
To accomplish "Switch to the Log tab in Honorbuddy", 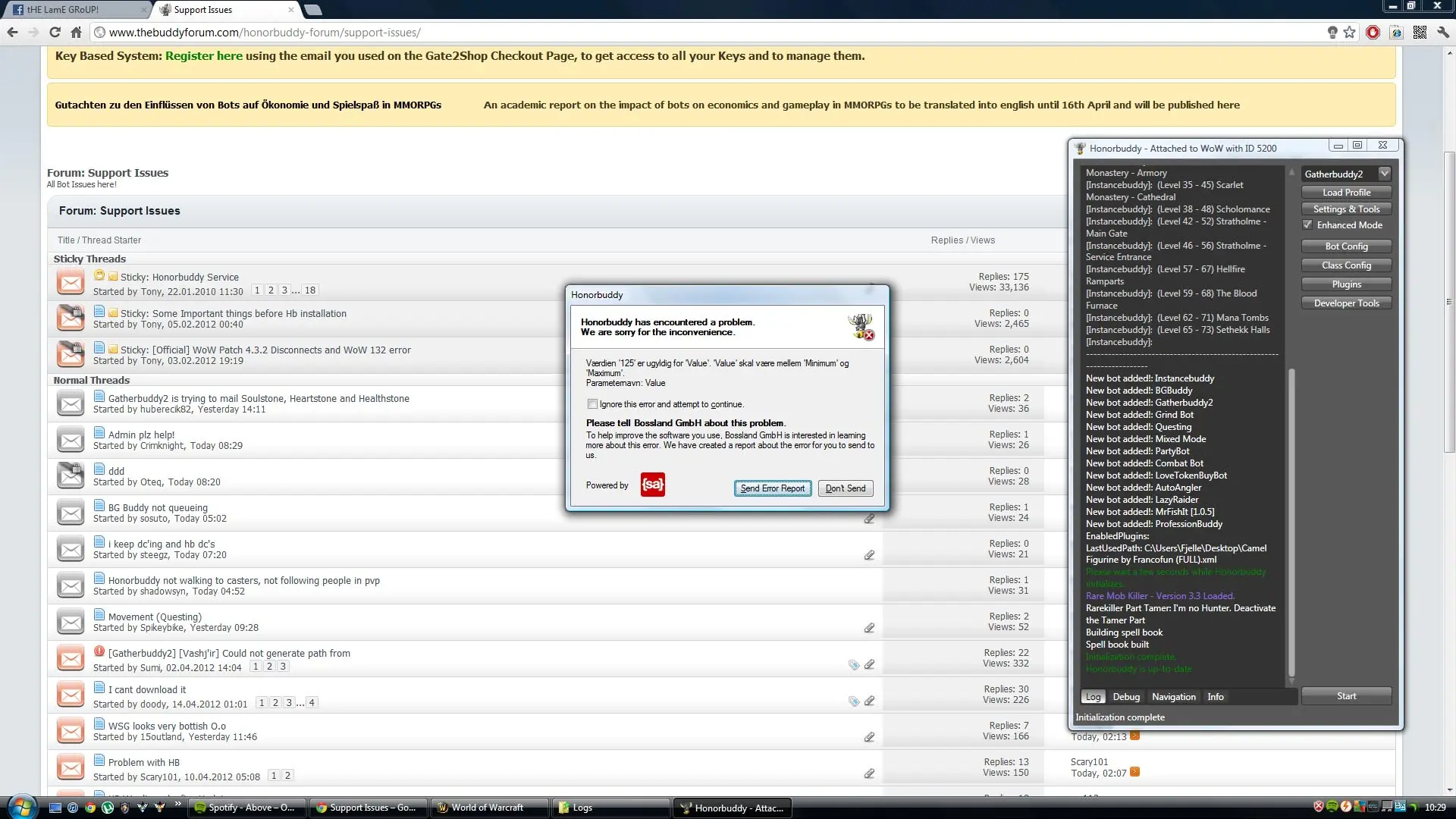I will (x=1093, y=697).
